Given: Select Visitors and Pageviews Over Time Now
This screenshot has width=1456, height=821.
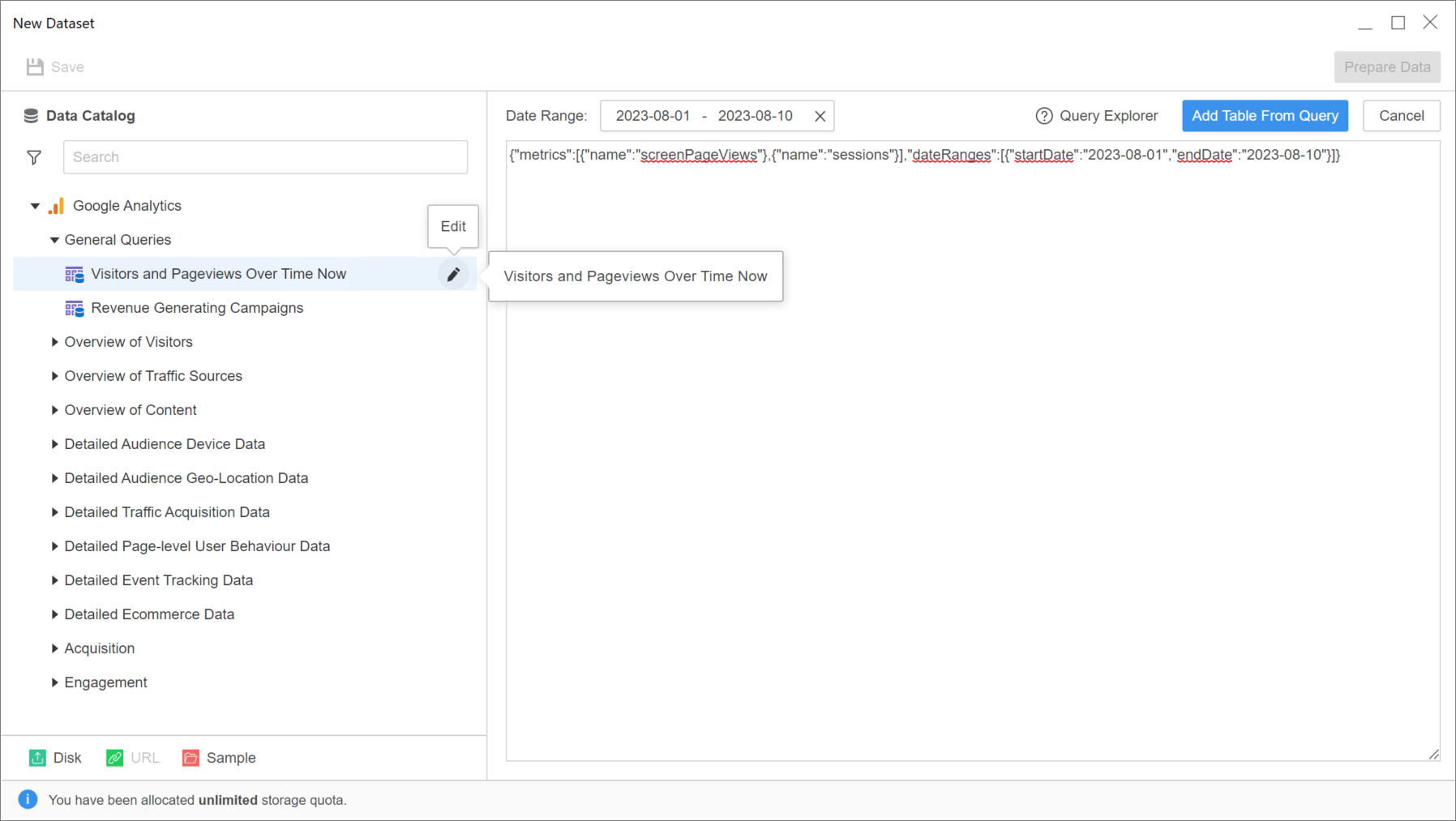Looking at the screenshot, I should point(218,274).
